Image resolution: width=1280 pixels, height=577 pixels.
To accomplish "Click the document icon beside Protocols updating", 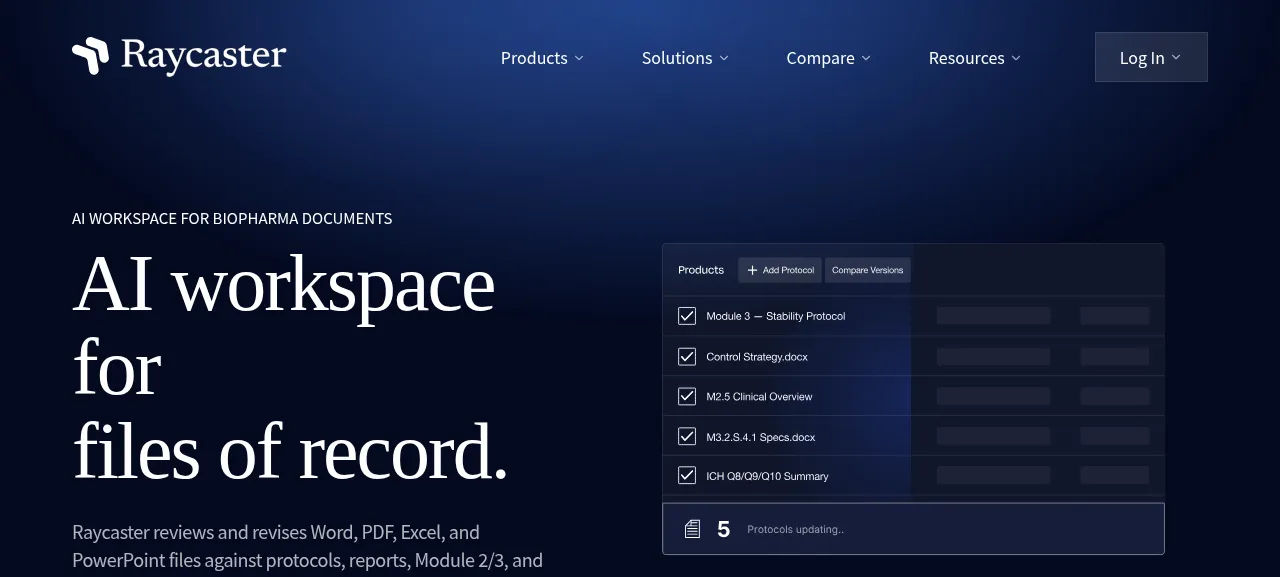I will click(692, 529).
